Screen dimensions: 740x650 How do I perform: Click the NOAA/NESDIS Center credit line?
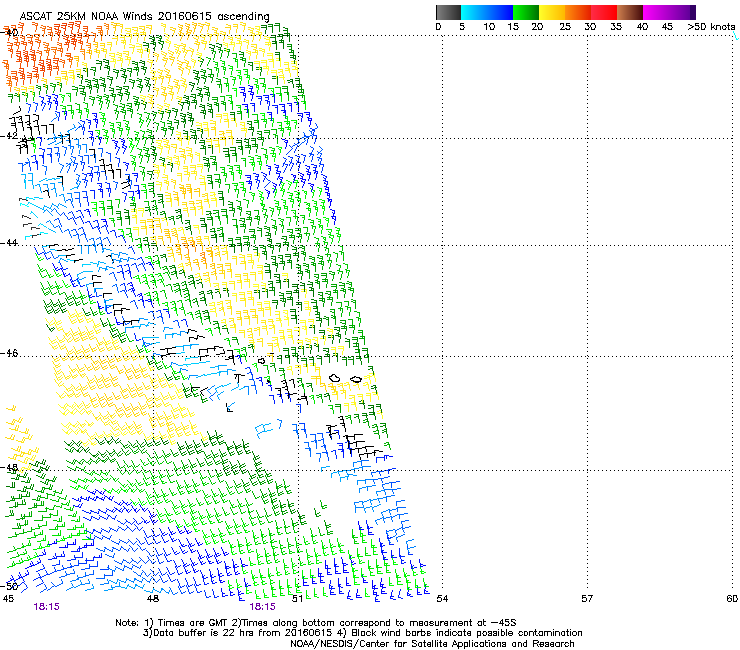432,644
